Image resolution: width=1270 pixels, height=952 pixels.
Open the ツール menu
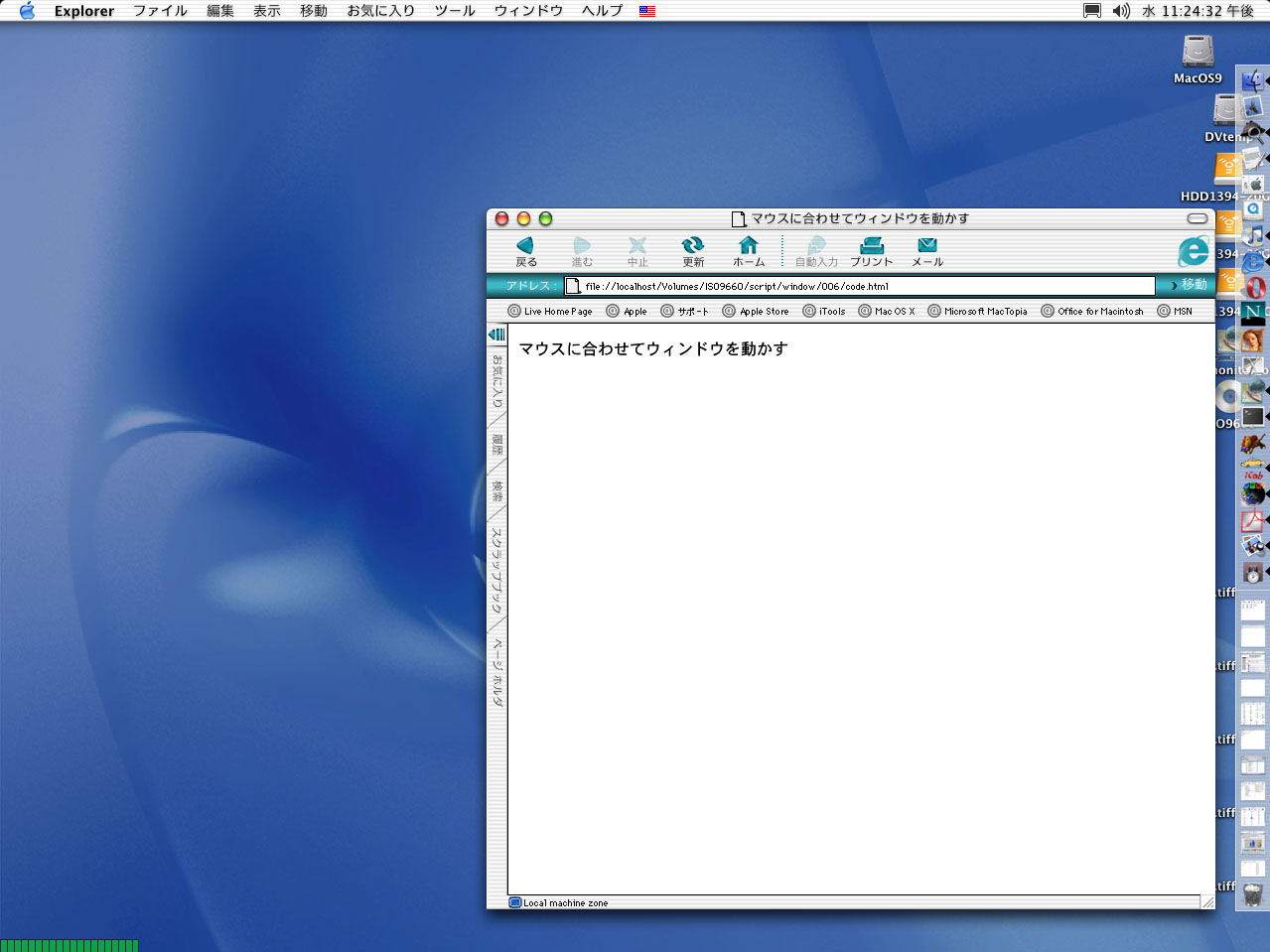click(x=455, y=11)
